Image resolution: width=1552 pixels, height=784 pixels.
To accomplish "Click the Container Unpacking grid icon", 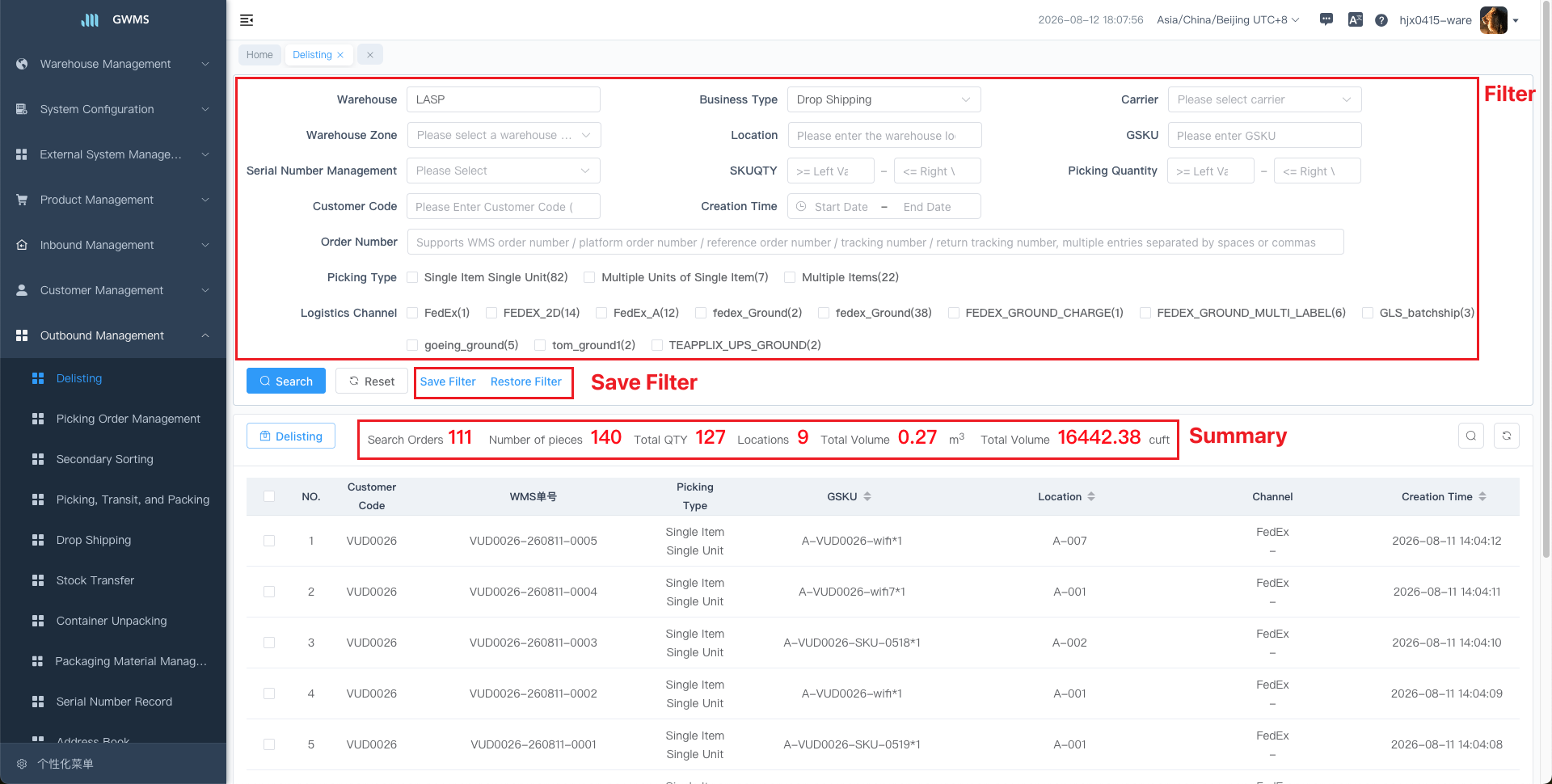I will (x=38, y=621).
